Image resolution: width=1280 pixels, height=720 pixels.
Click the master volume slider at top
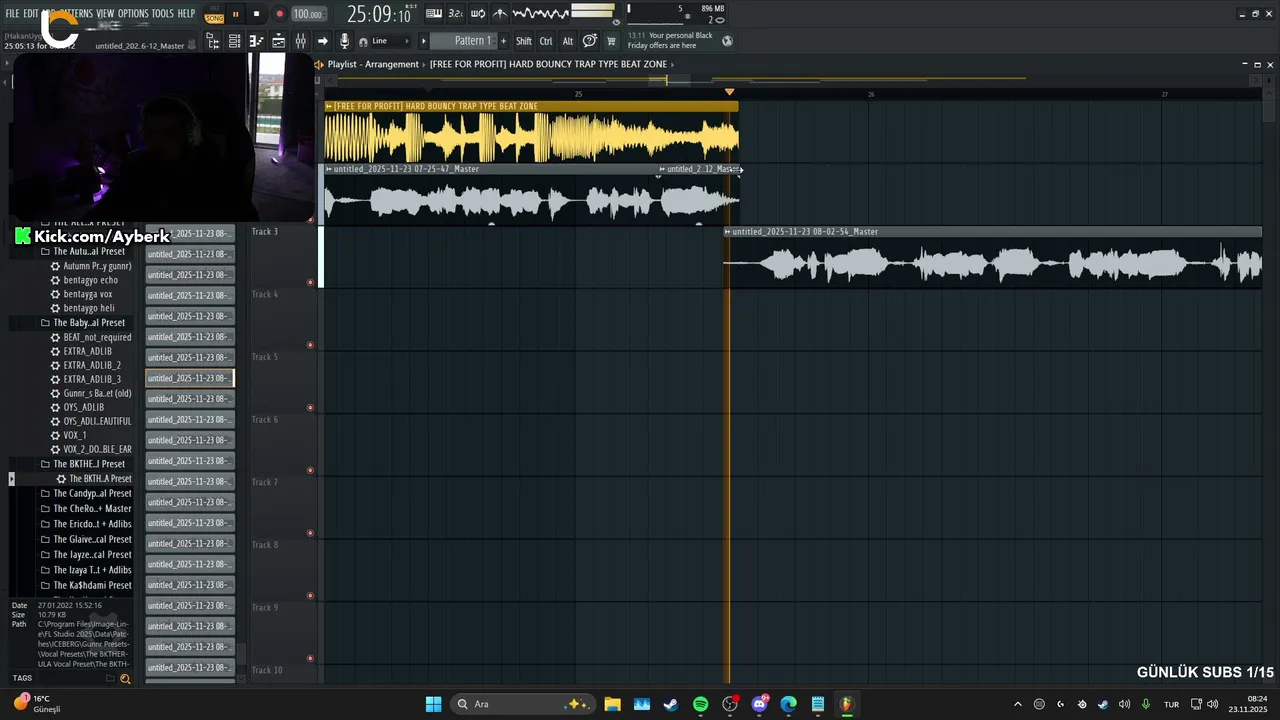593,11
